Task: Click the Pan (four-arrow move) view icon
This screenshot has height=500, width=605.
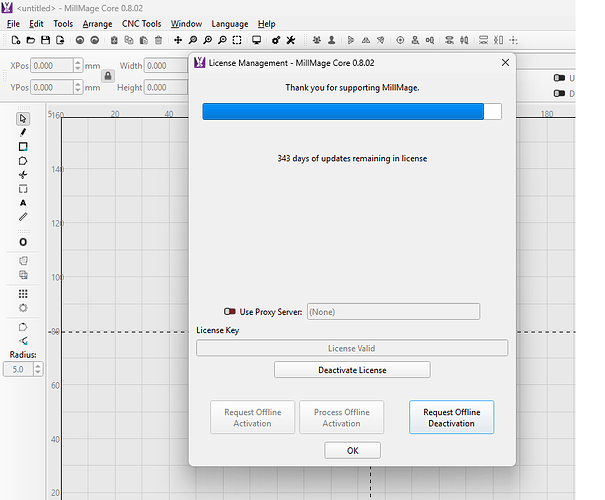Action: coord(178,40)
